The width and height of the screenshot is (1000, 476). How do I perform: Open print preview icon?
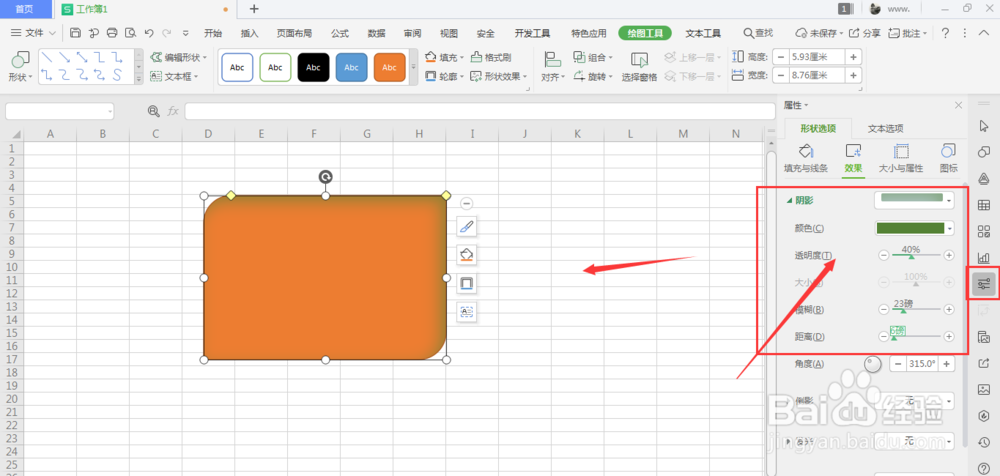(x=131, y=33)
